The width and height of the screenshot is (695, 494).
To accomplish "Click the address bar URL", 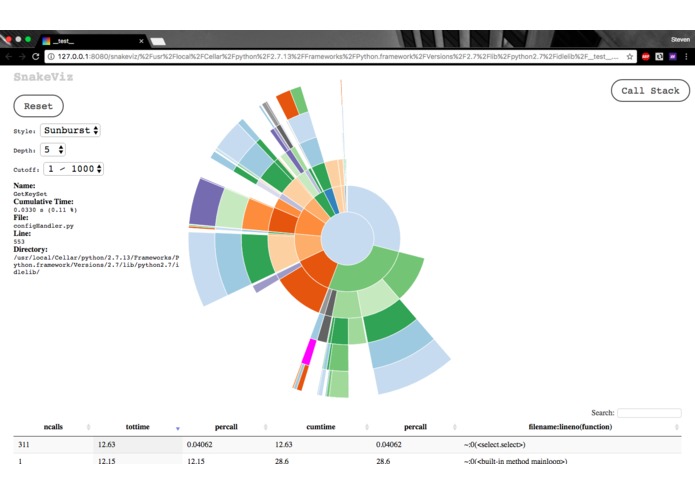I will point(337,57).
